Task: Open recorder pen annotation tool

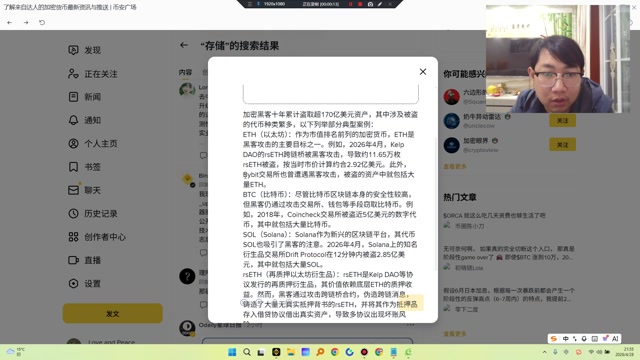Action: pyautogui.click(x=380, y=4)
